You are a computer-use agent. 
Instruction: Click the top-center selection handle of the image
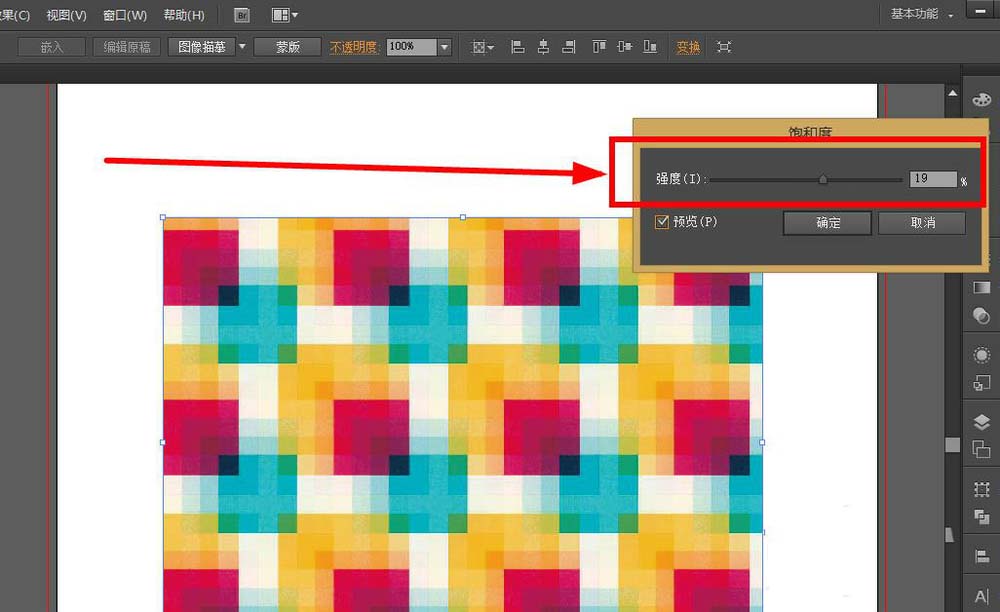tap(463, 217)
